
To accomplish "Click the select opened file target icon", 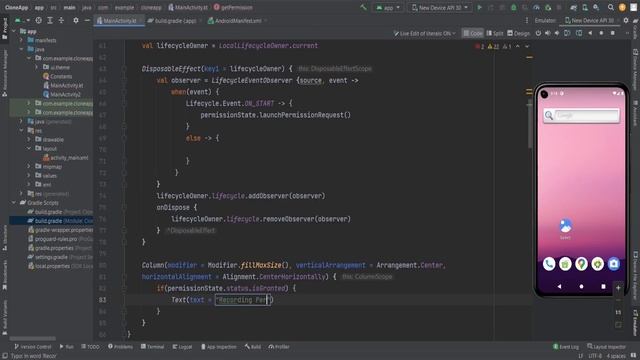I will [38, 20].
